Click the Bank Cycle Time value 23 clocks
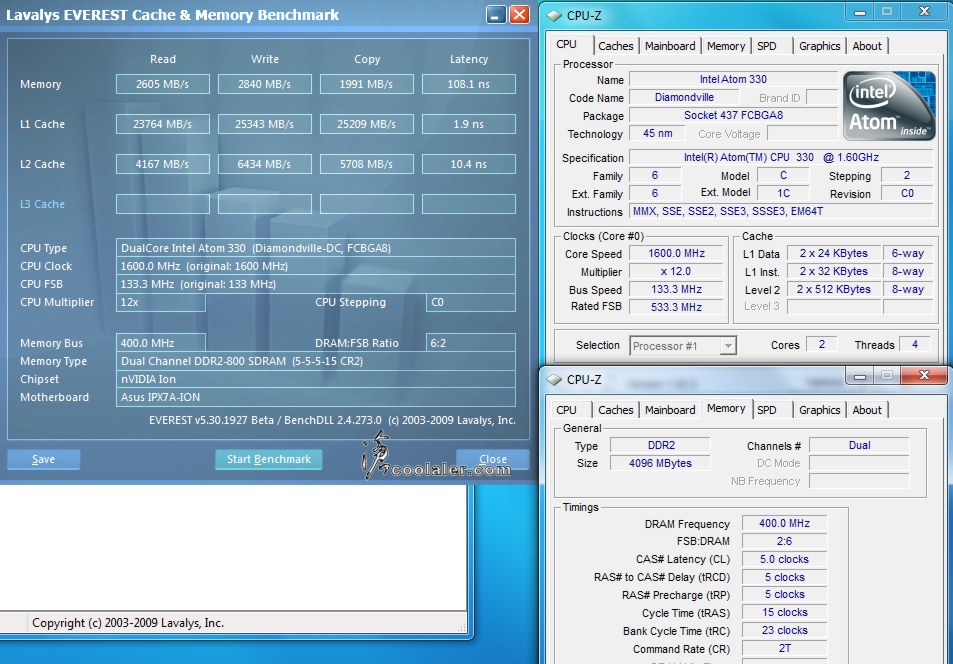953x664 pixels. click(x=784, y=630)
